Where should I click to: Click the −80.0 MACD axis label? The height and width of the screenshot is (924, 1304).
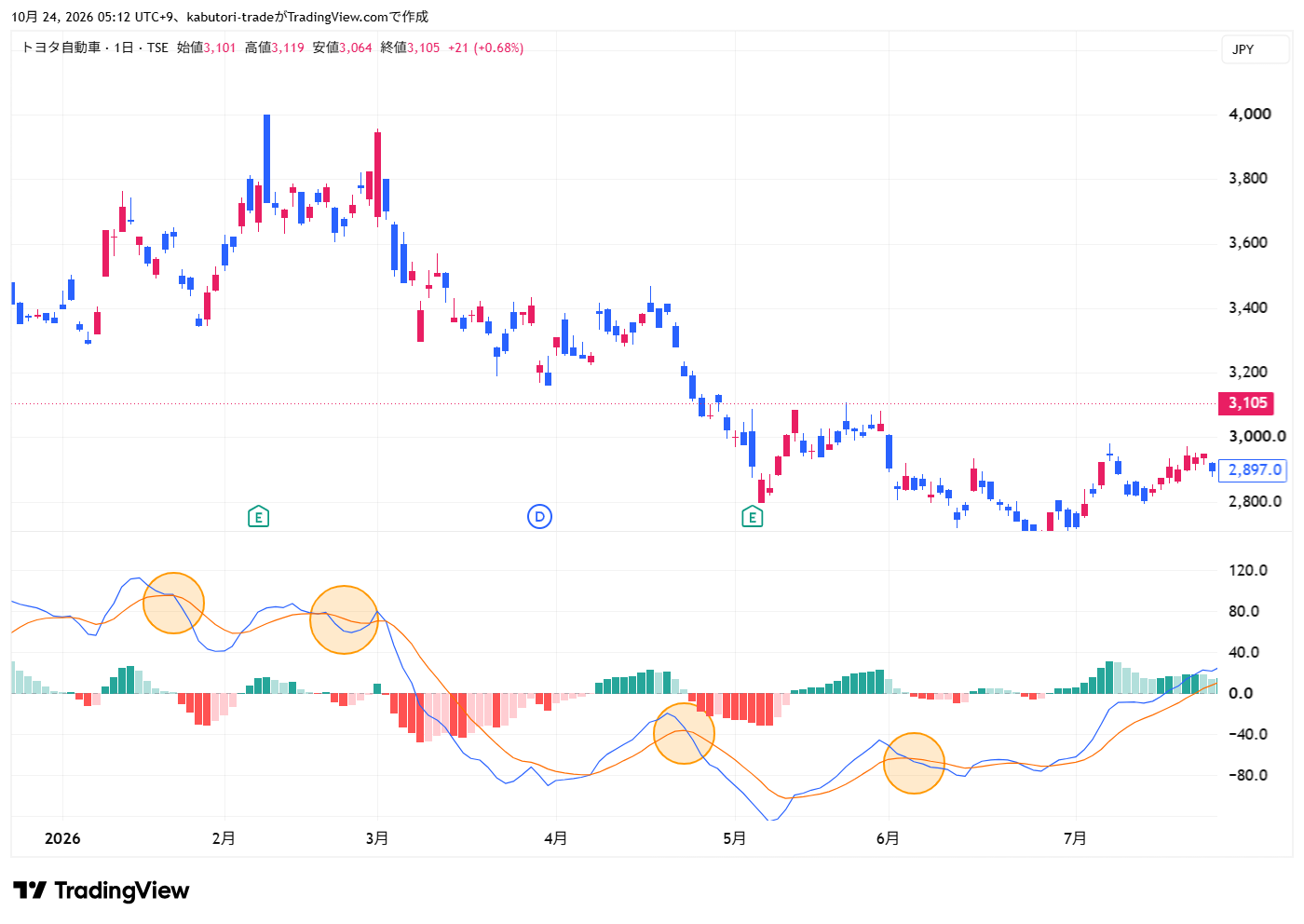(1247, 775)
